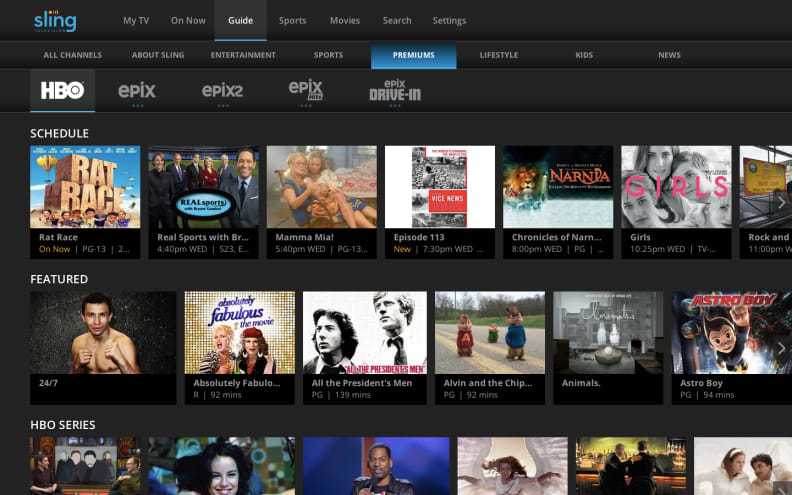Open the 24/7 boxer thumbnail
Screen dimensions: 792x495
pyautogui.click(x=104, y=332)
